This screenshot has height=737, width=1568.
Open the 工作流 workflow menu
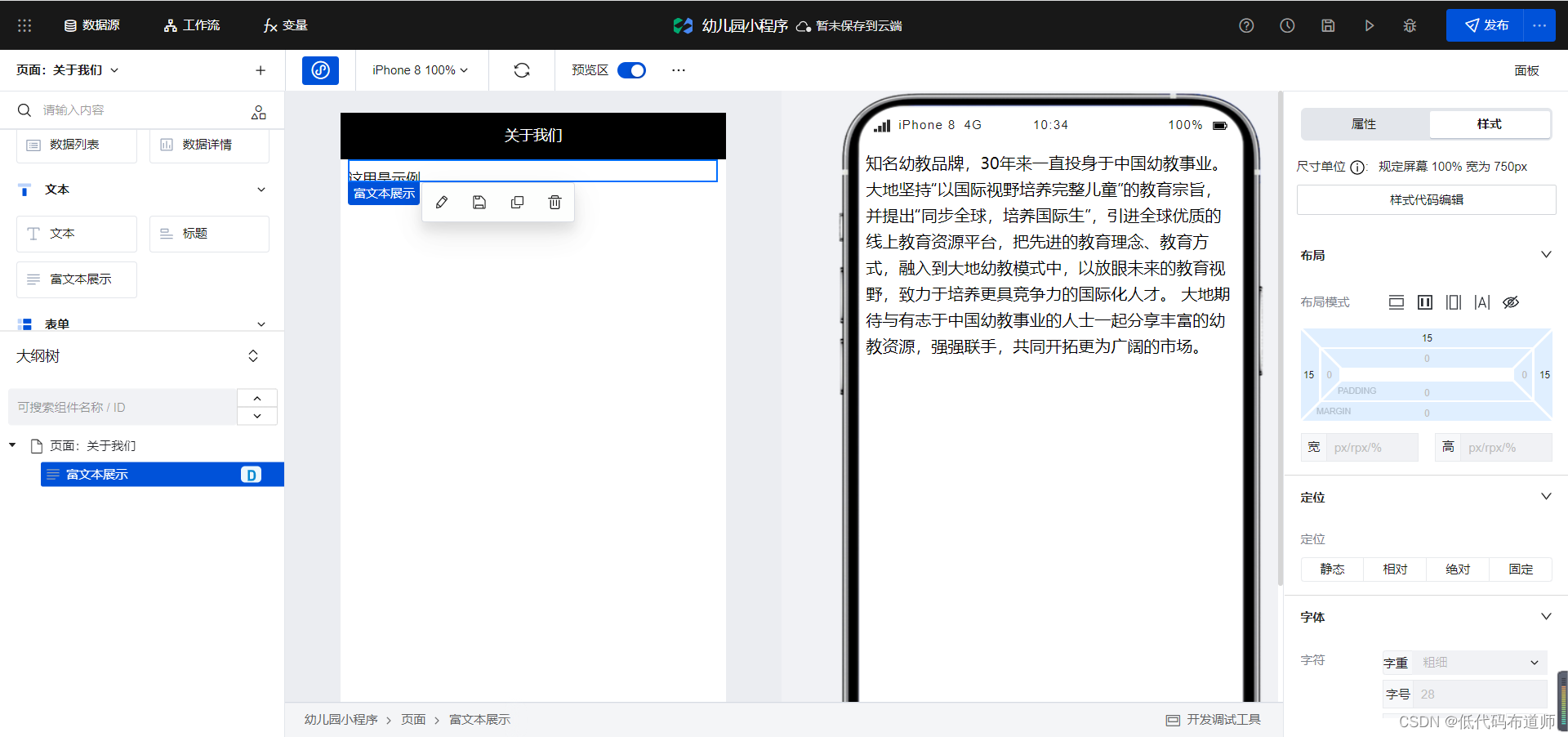pyautogui.click(x=192, y=25)
